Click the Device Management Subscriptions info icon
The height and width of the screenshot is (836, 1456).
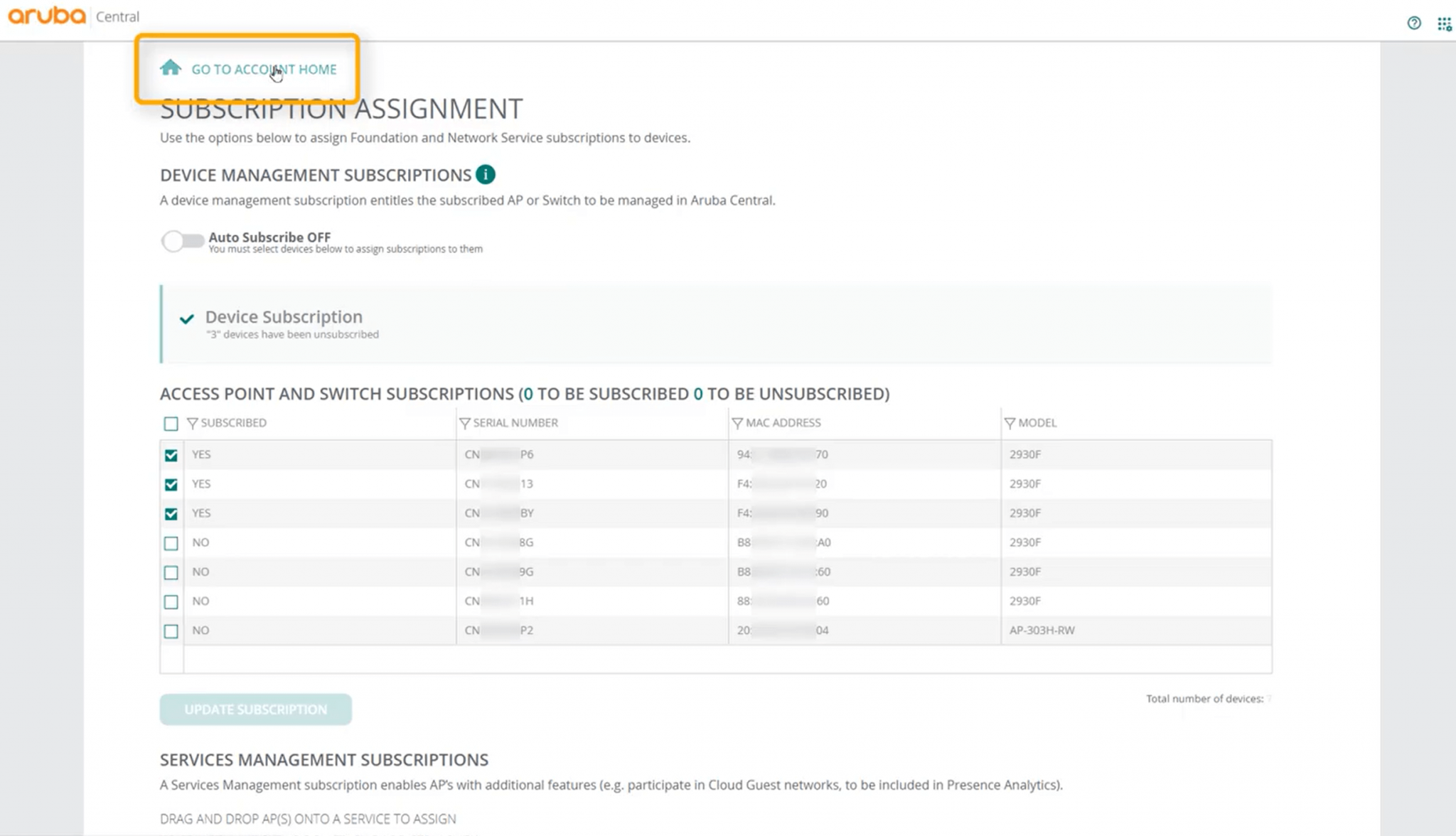click(x=486, y=175)
